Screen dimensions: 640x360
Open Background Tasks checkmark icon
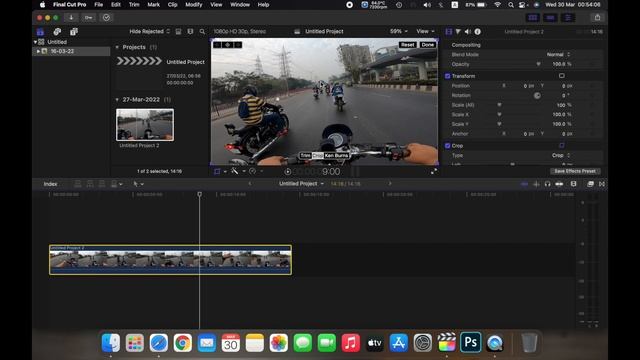point(106,18)
